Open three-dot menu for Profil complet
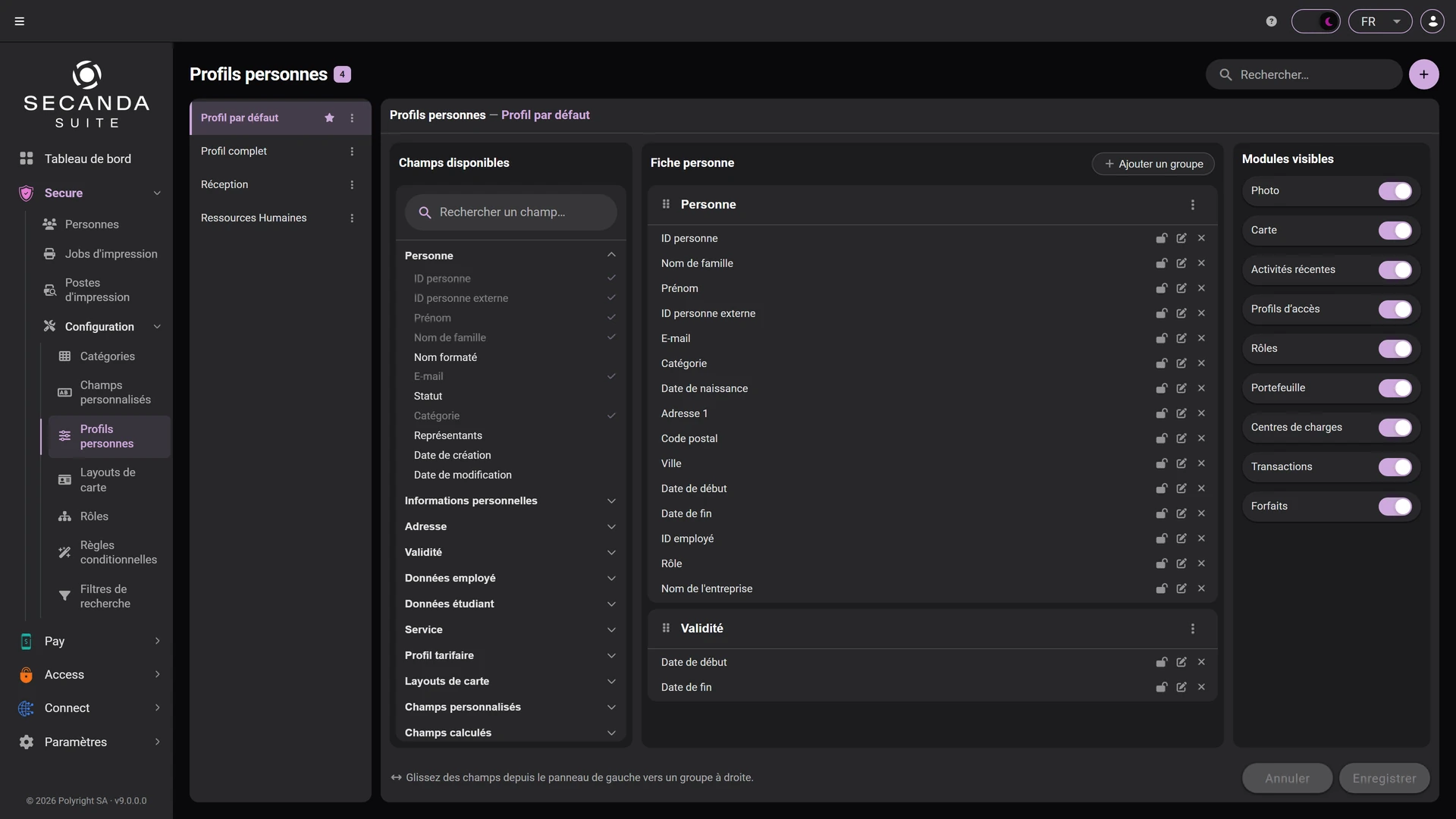Screen dimensions: 1456x819 tap(352, 152)
